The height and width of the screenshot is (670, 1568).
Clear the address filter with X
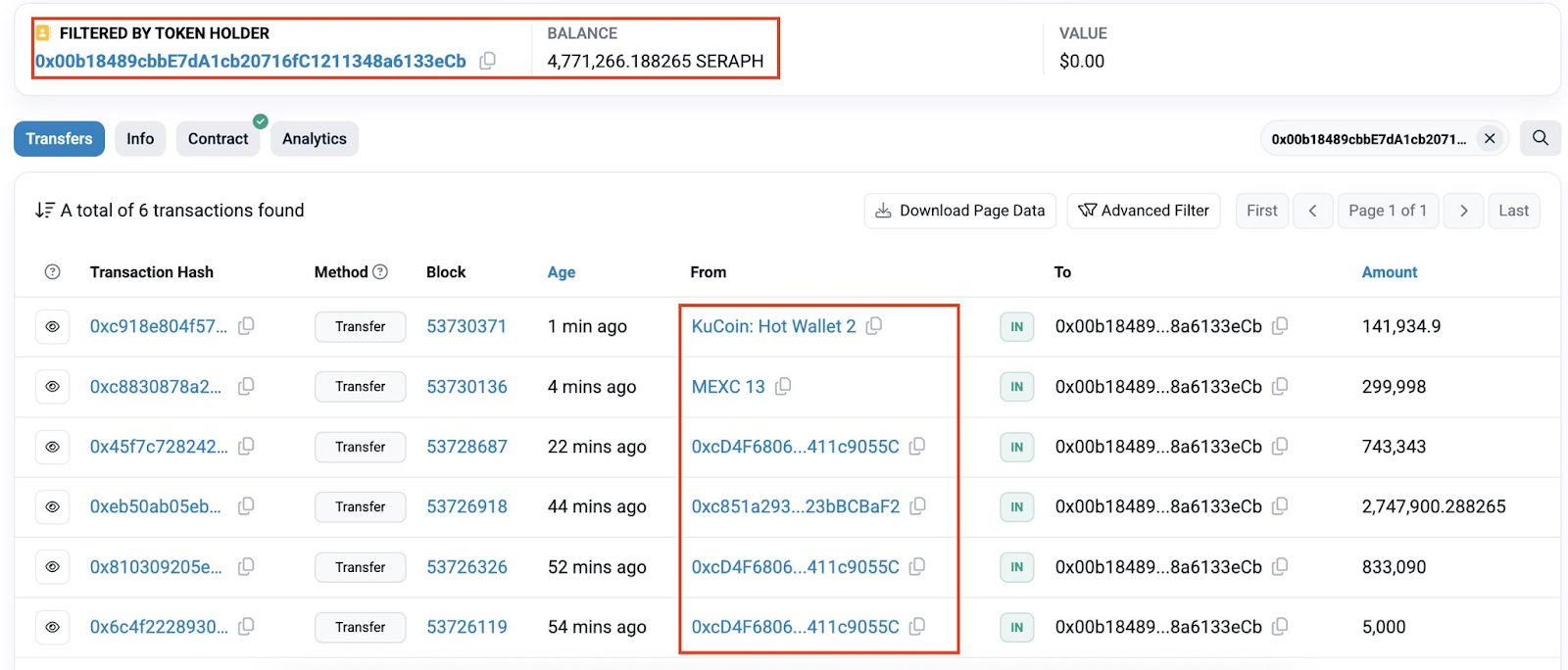coord(1490,138)
